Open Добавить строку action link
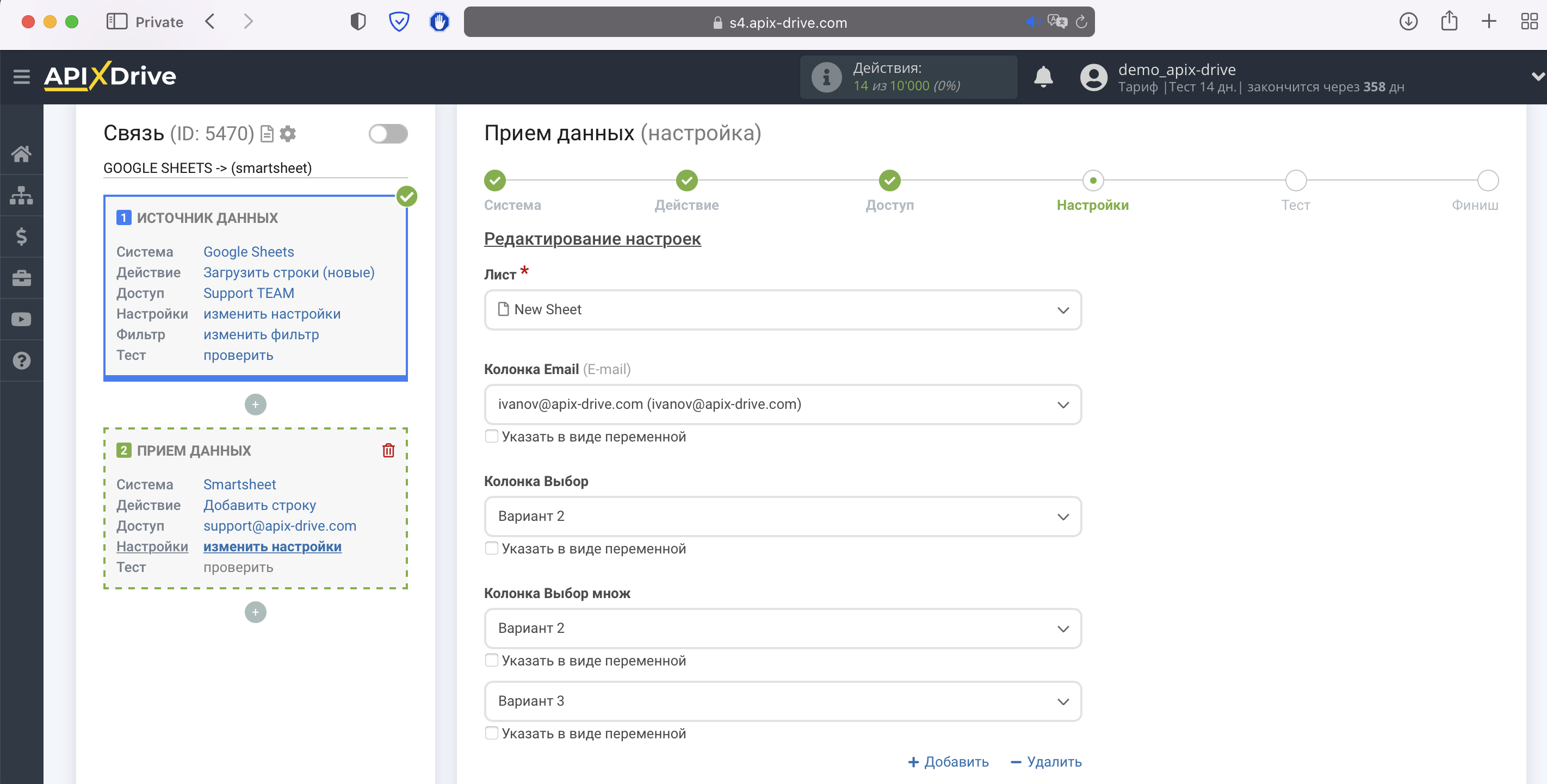This screenshot has height=784, width=1547. coord(259,505)
